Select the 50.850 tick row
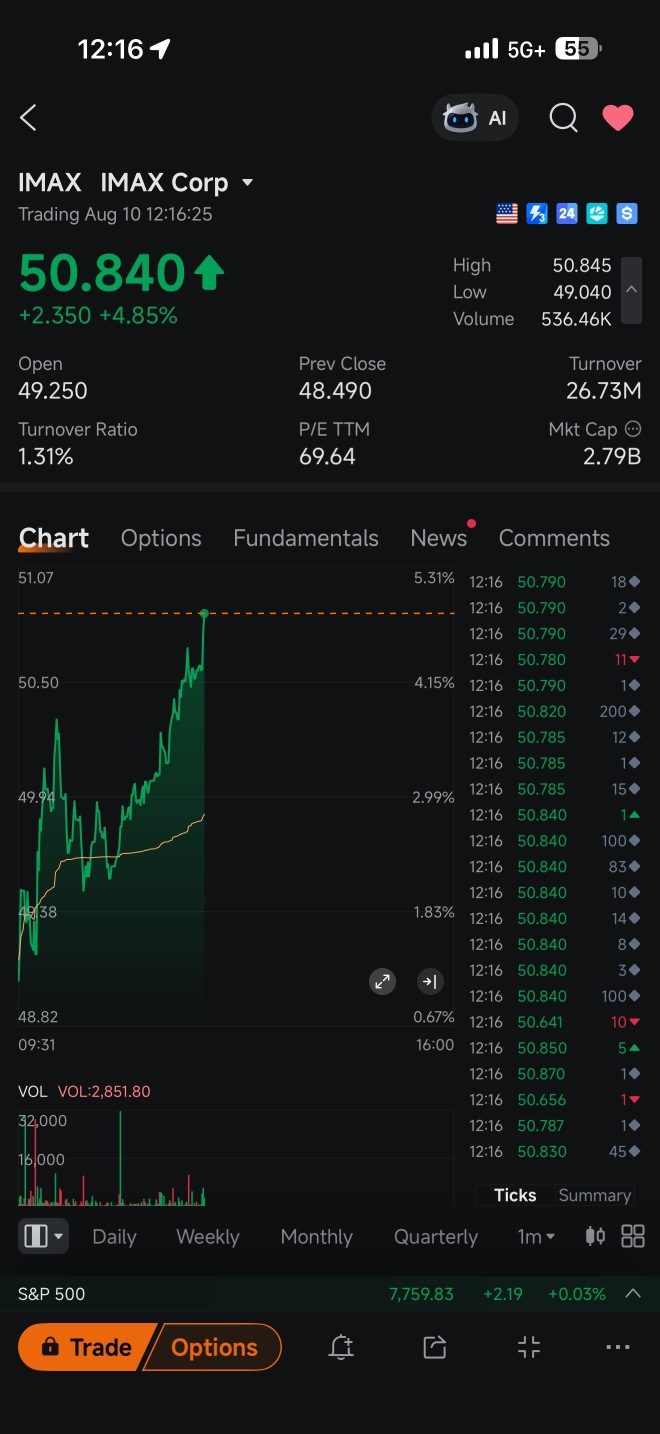The image size is (660, 1434). (x=554, y=1048)
